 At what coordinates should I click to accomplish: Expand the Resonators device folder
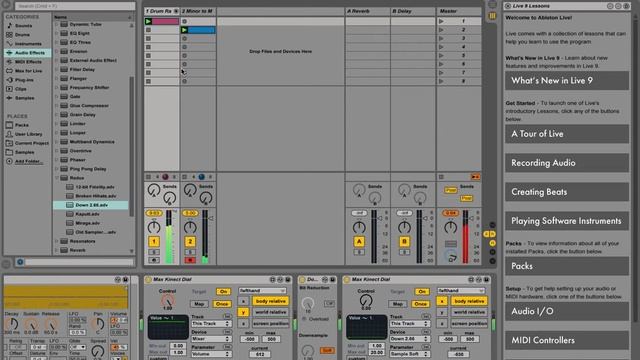pyautogui.click(x=57, y=241)
